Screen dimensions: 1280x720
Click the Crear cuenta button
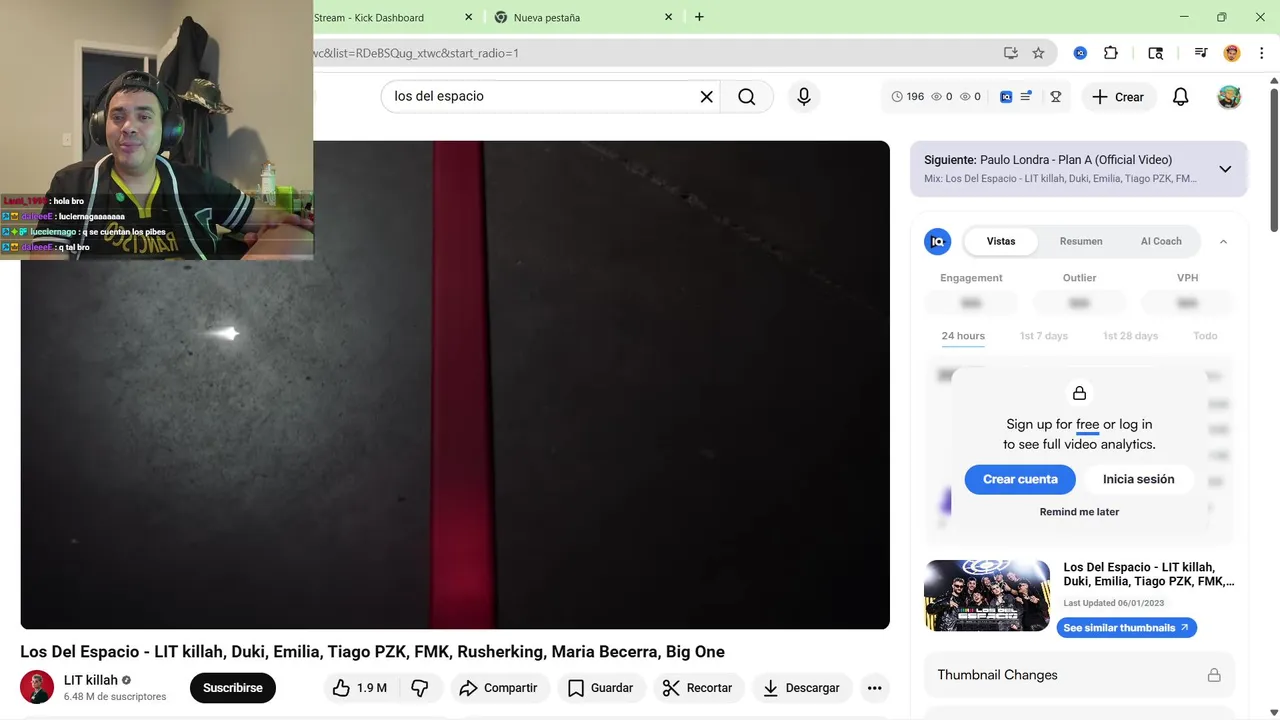tap(1020, 479)
